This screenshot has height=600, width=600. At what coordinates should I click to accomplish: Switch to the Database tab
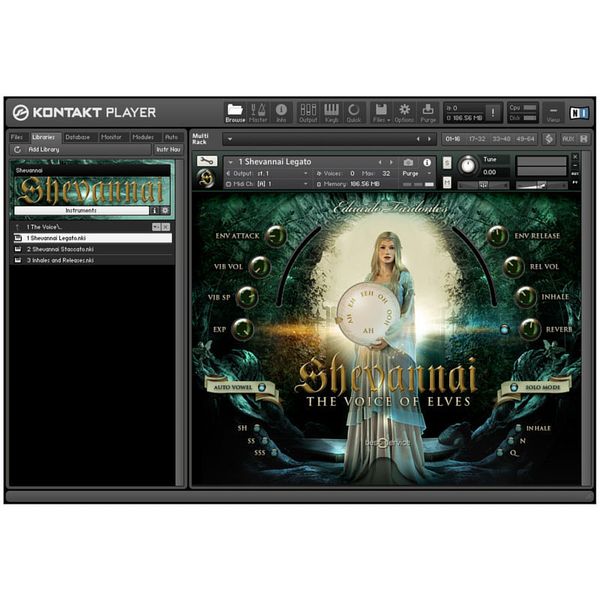pyautogui.click(x=78, y=136)
